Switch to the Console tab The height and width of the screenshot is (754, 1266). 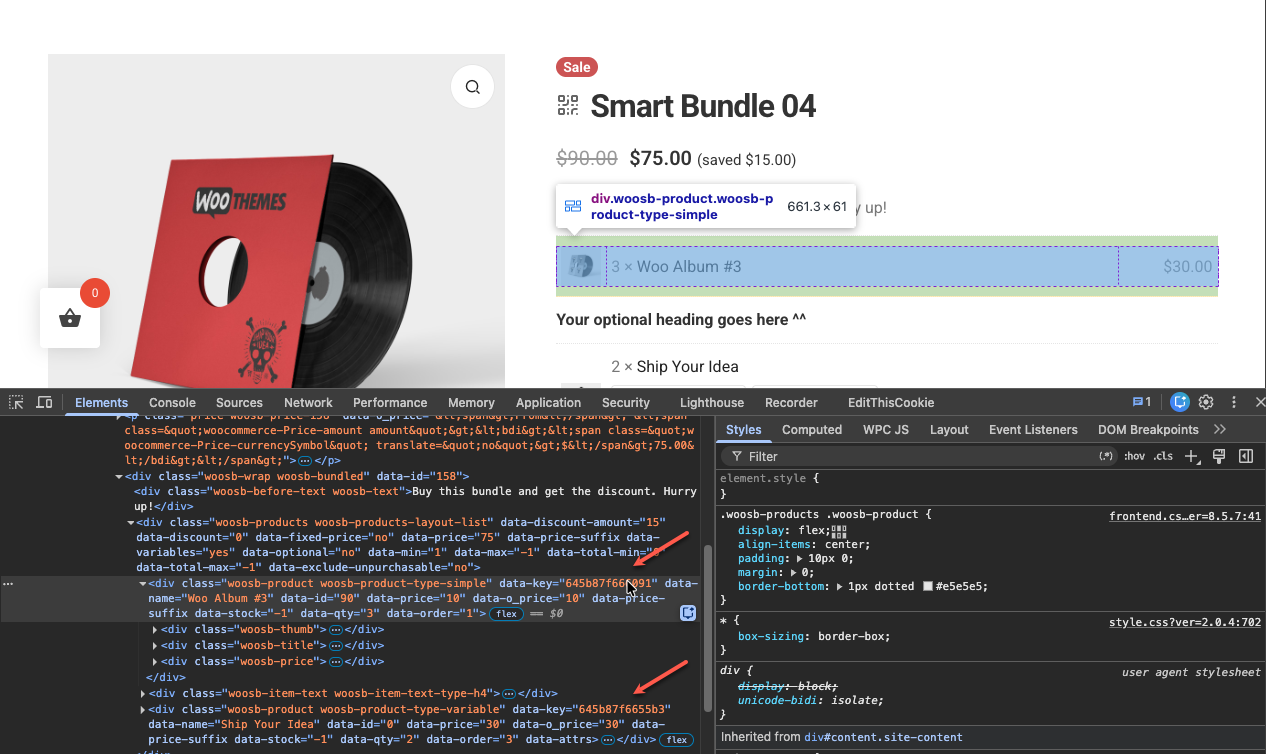click(172, 402)
